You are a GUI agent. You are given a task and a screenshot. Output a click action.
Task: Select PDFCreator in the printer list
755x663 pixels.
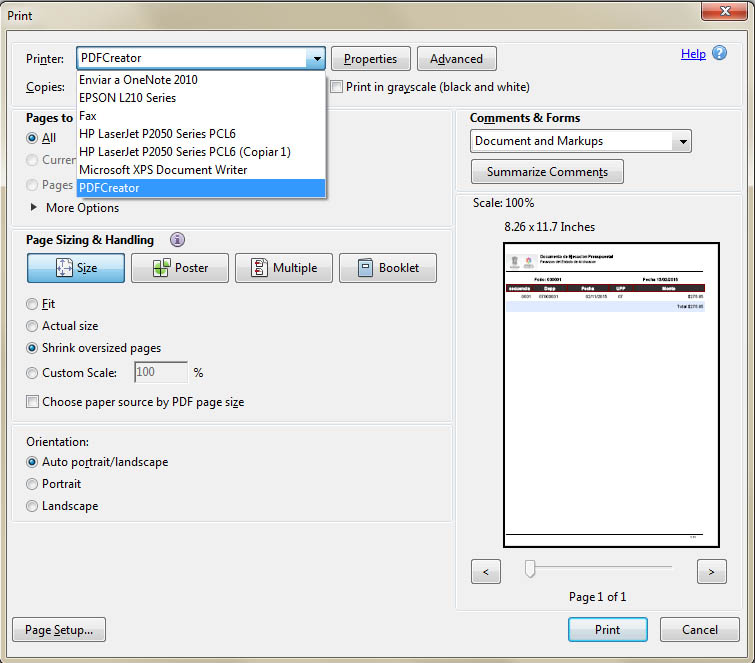click(201, 188)
